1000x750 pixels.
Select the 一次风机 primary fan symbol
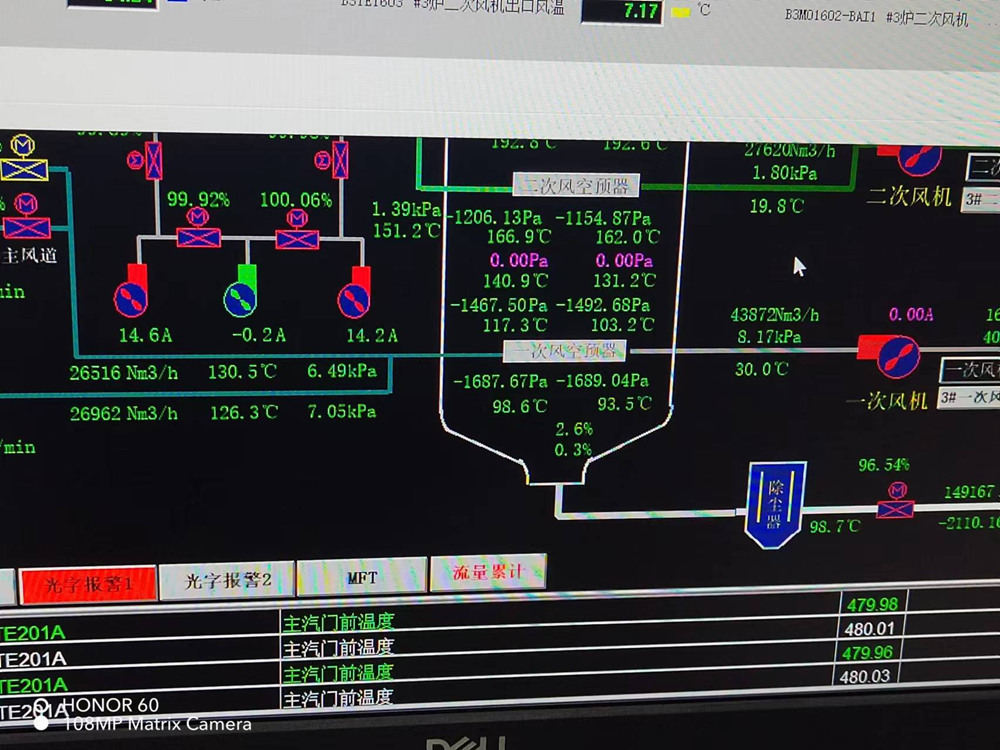click(888, 355)
